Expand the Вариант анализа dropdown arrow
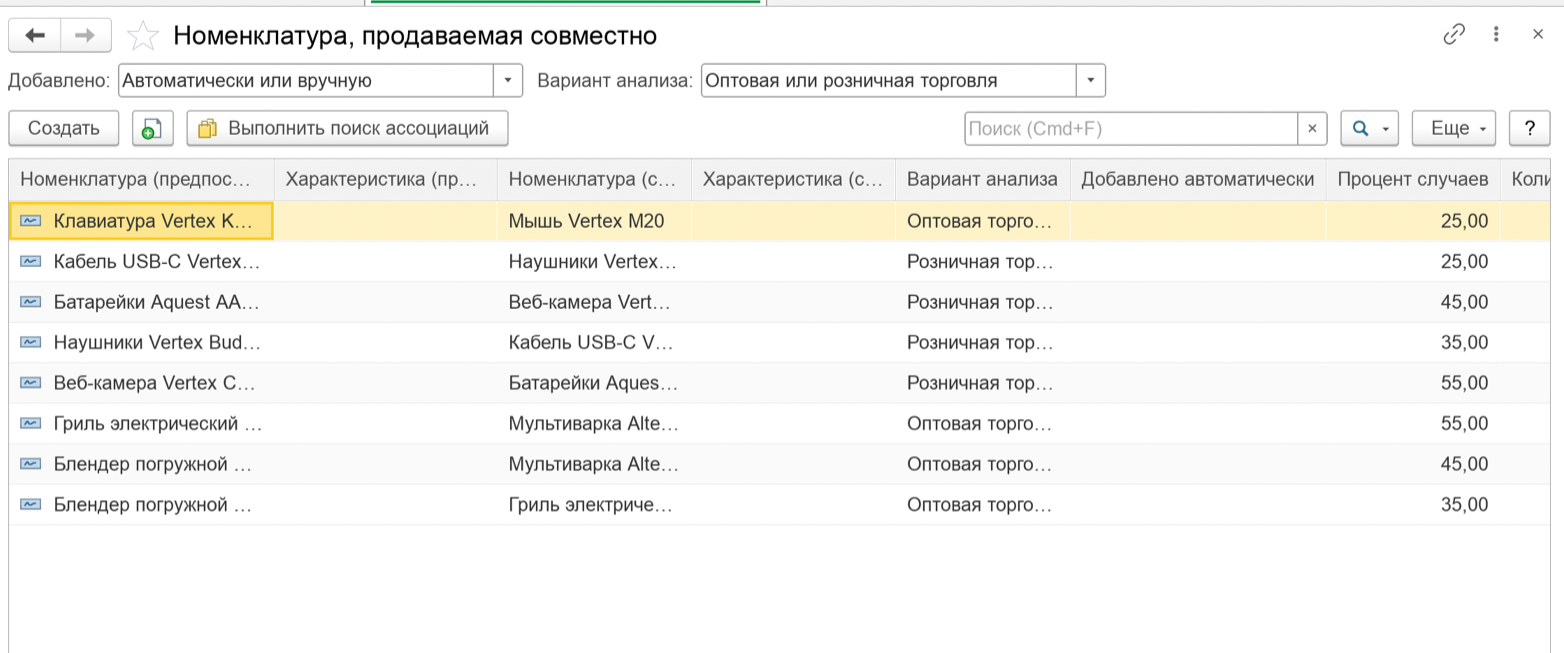The height and width of the screenshot is (653, 1564). pos(1091,81)
